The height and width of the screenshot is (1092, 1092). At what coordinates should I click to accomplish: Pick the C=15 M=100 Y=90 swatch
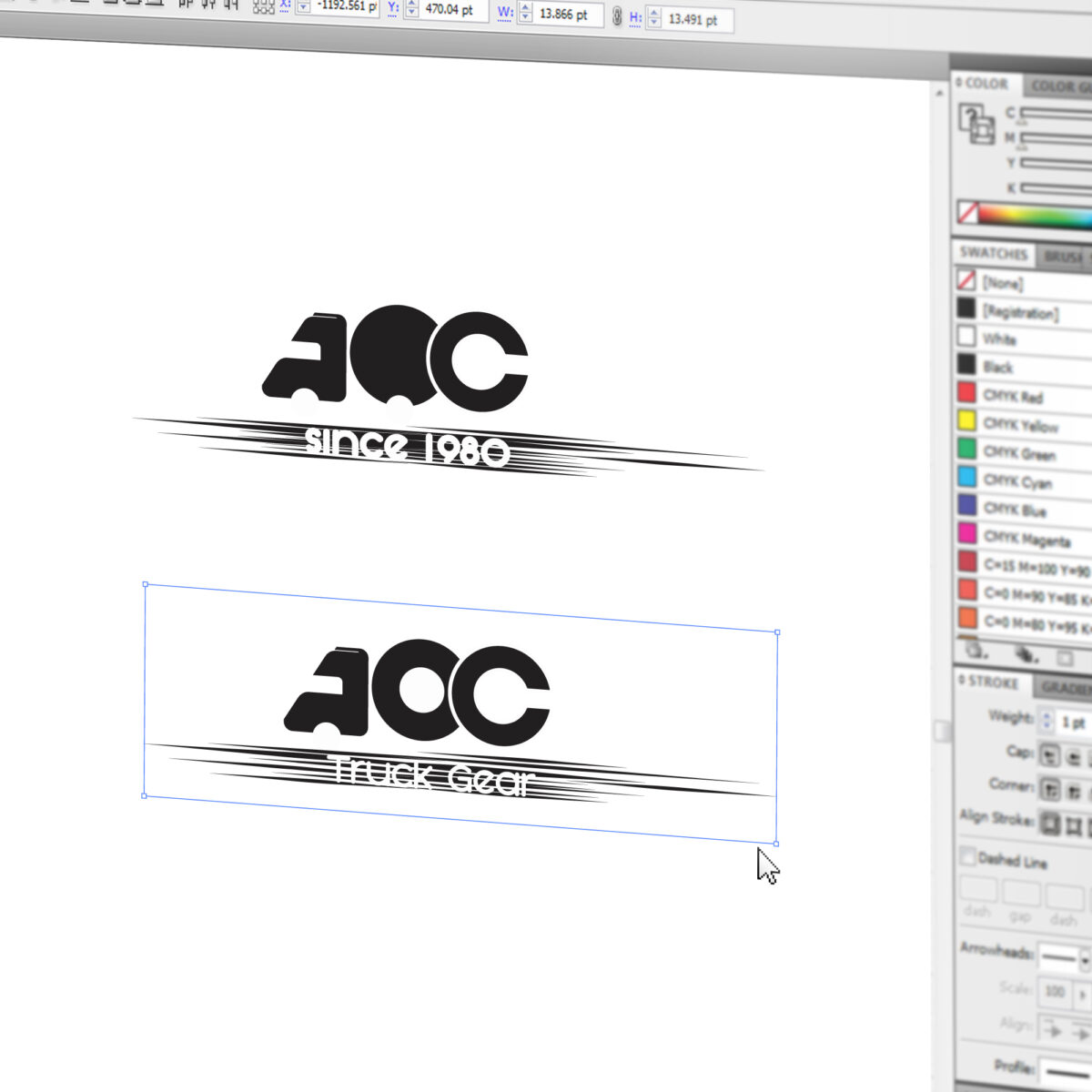1025,564
